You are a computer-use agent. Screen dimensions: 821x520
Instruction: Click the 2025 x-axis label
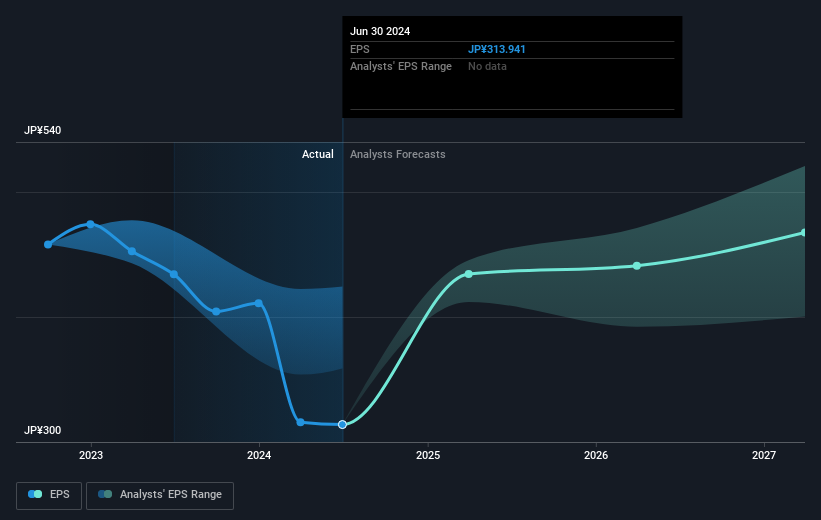[428, 456]
